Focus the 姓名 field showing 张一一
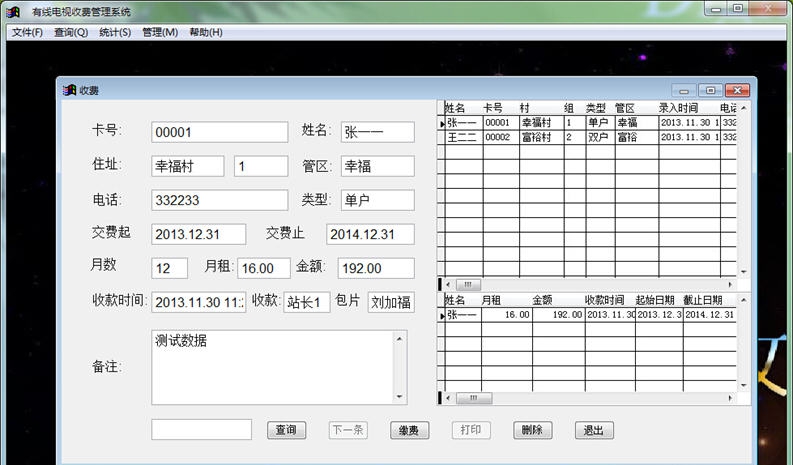793x465 pixels. click(x=377, y=132)
